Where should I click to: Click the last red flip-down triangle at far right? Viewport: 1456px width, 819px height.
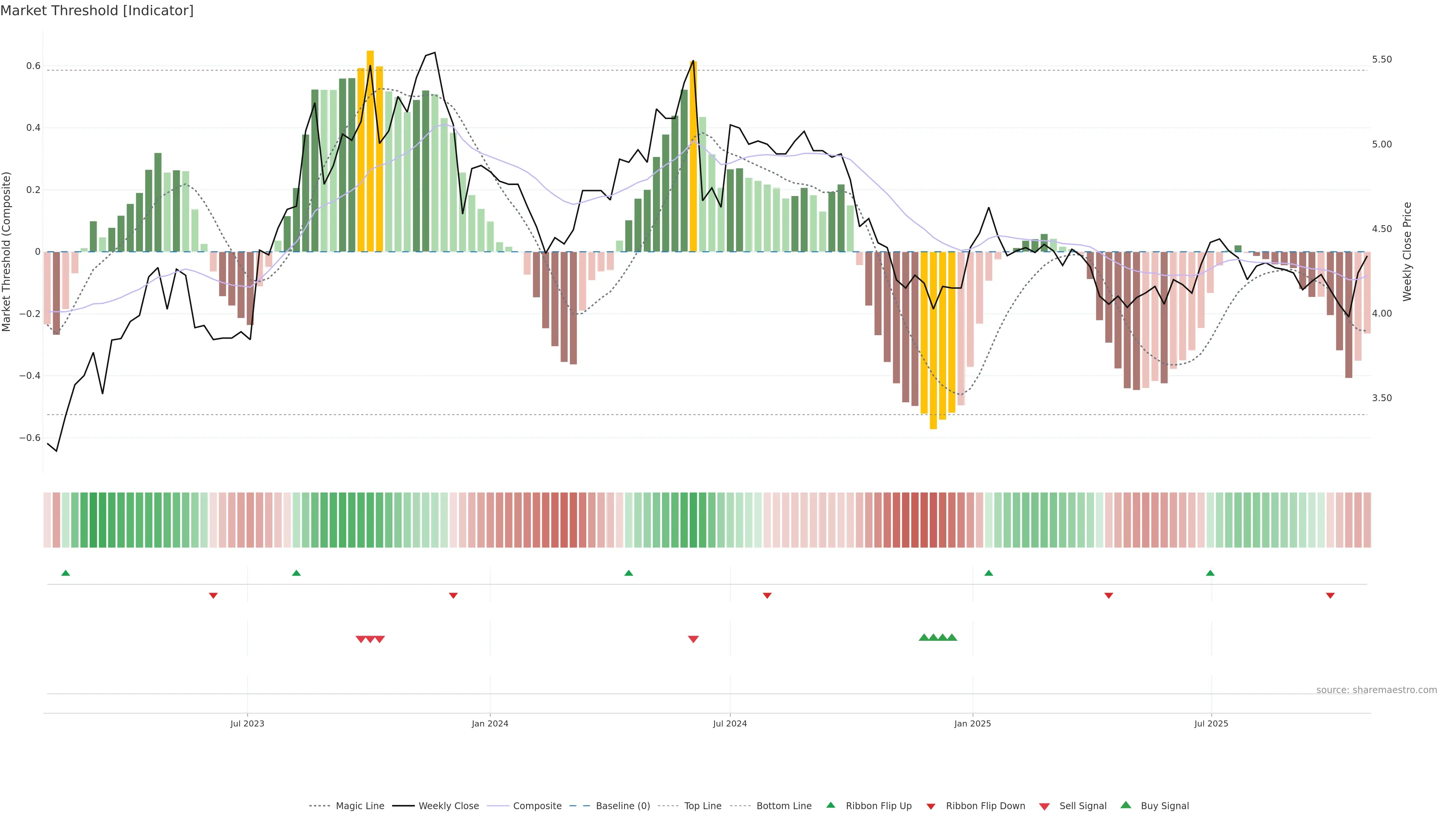[x=1330, y=596]
